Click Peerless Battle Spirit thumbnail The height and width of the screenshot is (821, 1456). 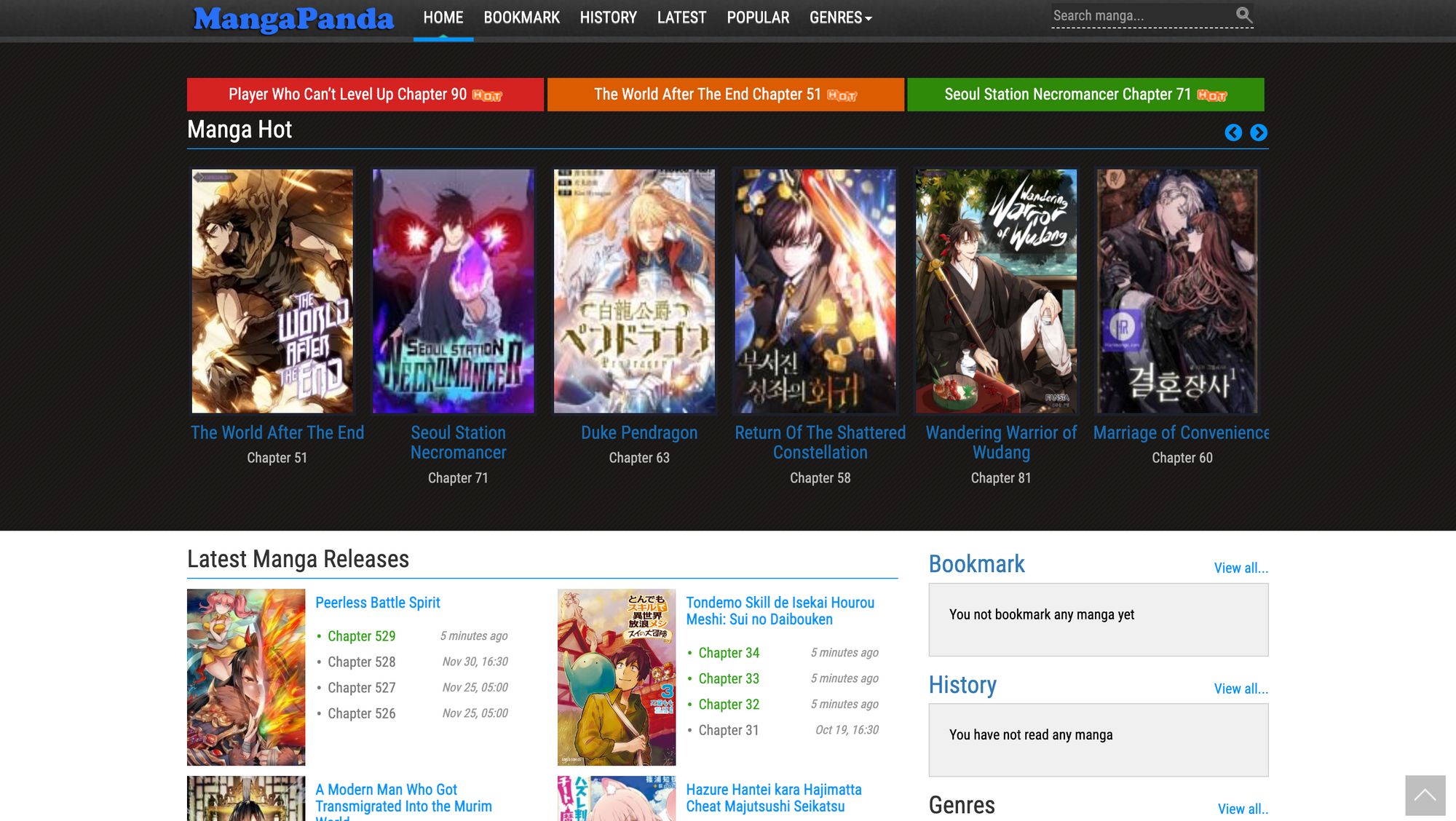click(246, 677)
